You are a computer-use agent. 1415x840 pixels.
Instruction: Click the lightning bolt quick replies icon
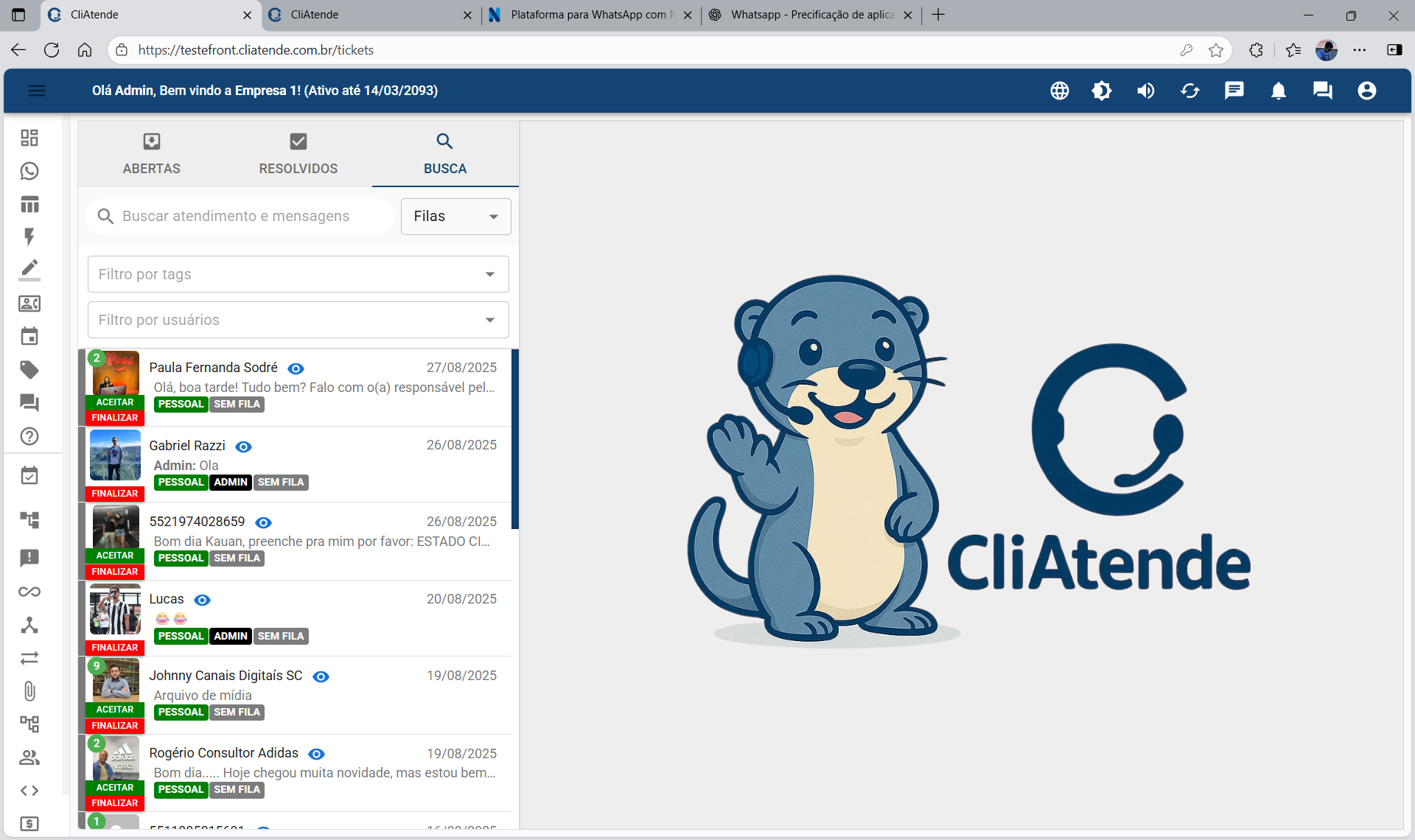(x=29, y=237)
